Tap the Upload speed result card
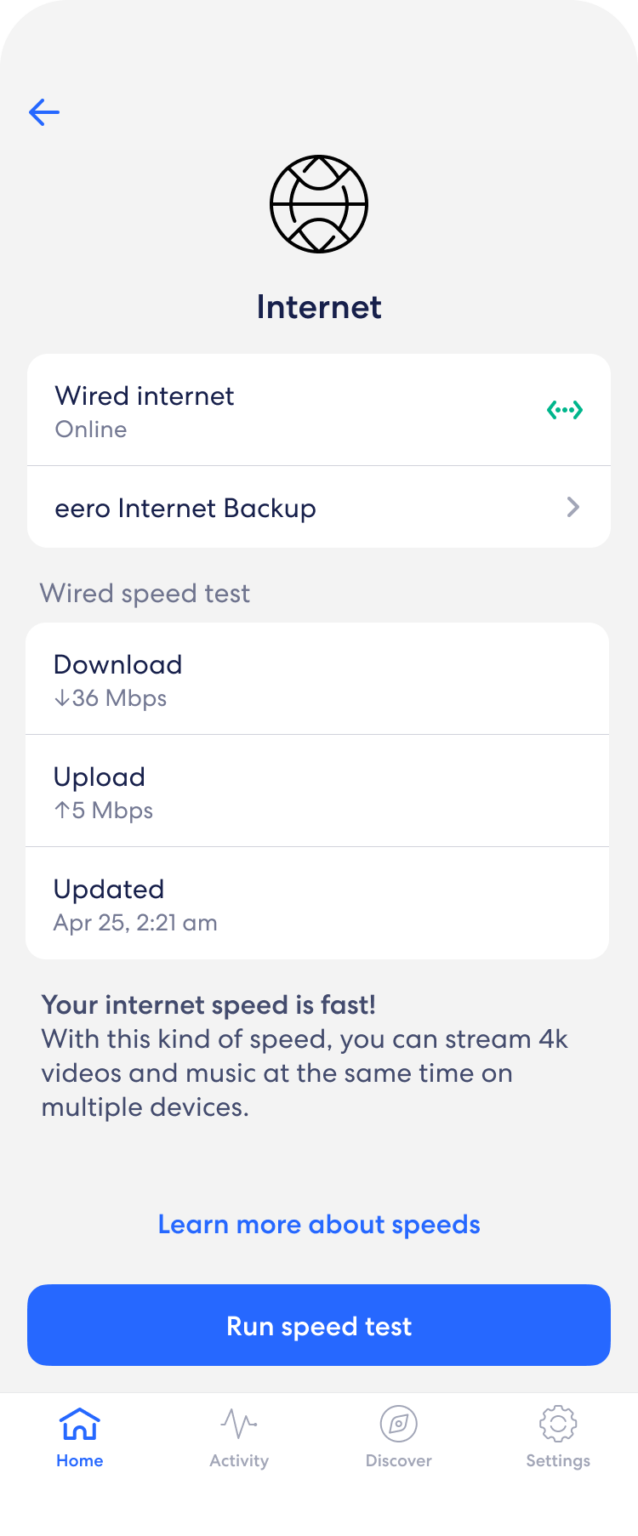Image resolution: width=638 pixels, height=1536 pixels. click(318, 791)
